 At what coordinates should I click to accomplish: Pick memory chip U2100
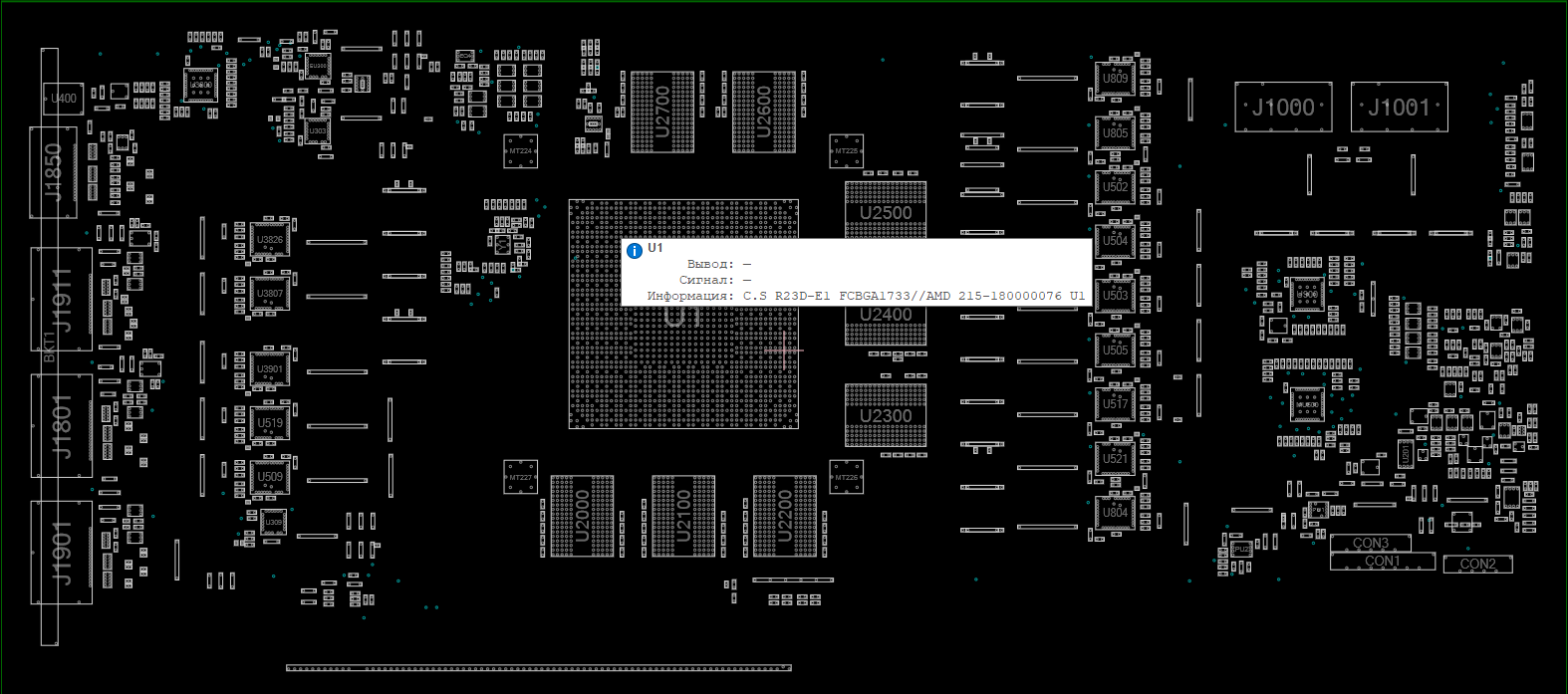(683, 516)
